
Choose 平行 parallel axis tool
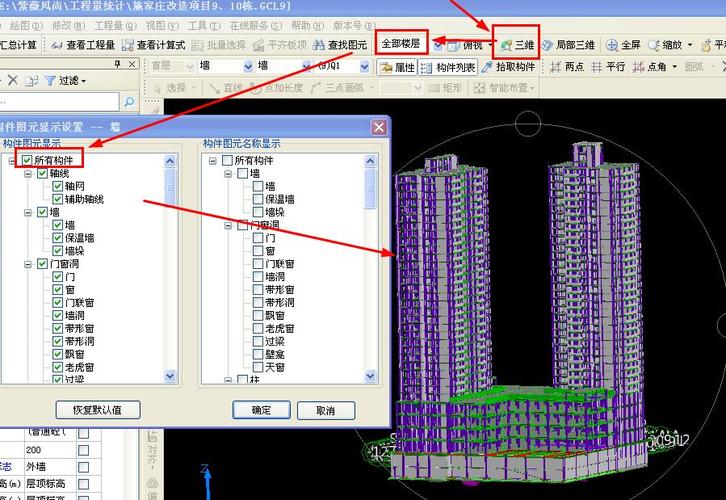[608, 67]
